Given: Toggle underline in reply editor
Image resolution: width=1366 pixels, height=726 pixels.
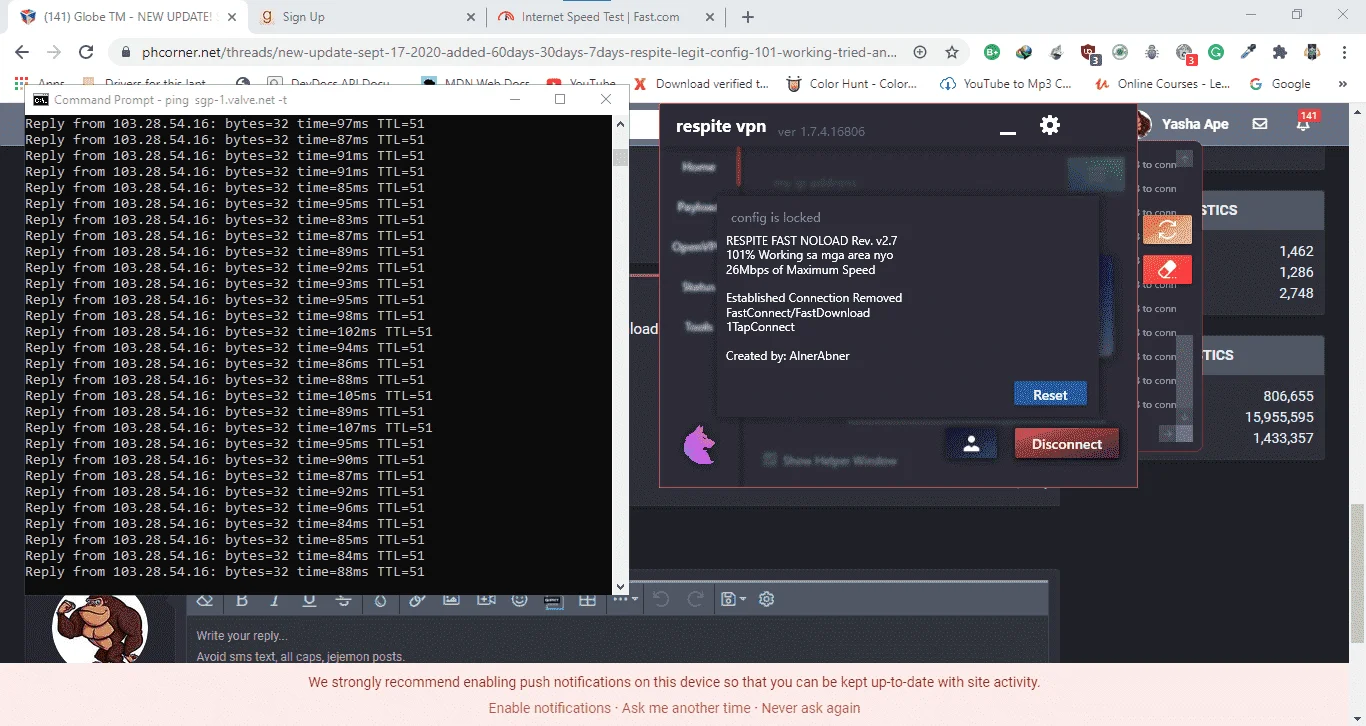Looking at the screenshot, I should point(309,600).
